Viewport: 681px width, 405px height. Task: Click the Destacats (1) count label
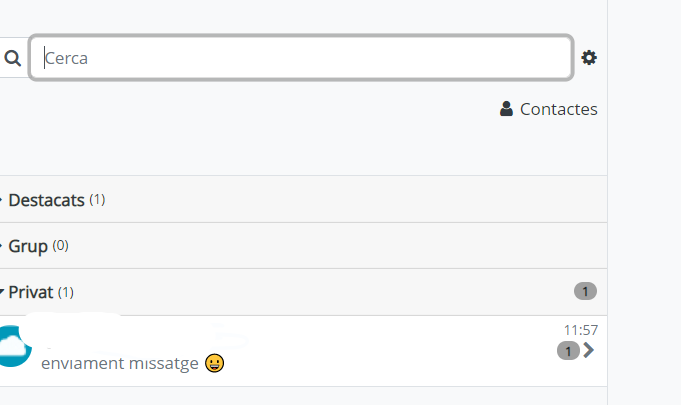97,200
